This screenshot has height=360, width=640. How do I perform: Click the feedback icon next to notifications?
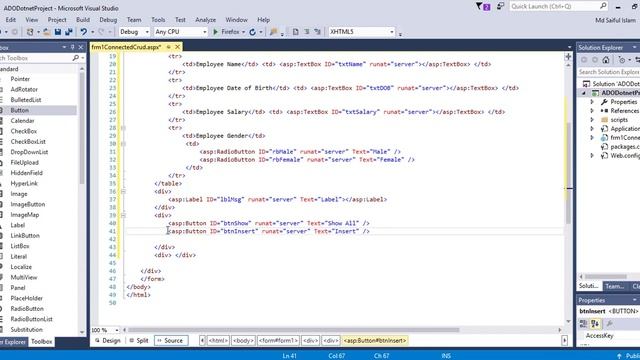tap(500, 7)
